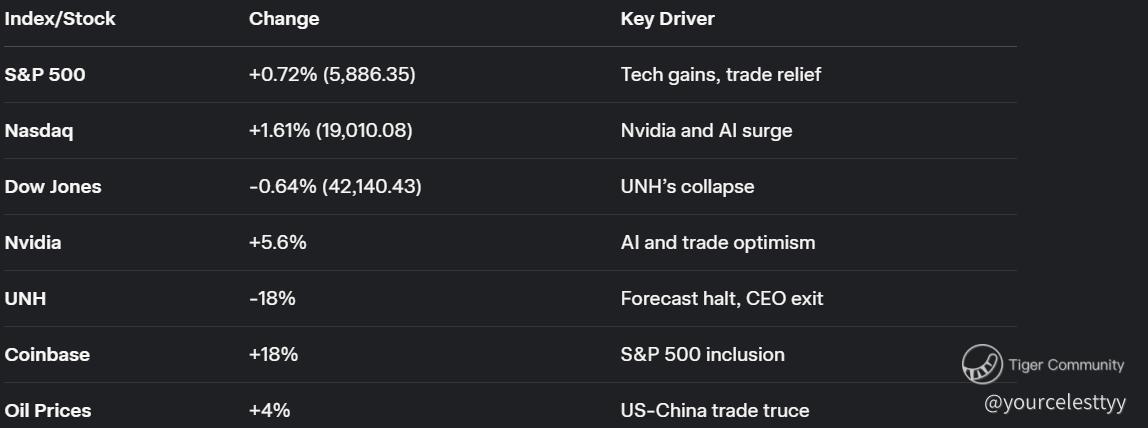Screen dimensions: 1148x428
Task: Click the @yourcelesttyy username handle
Action: click(x=1055, y=403)
